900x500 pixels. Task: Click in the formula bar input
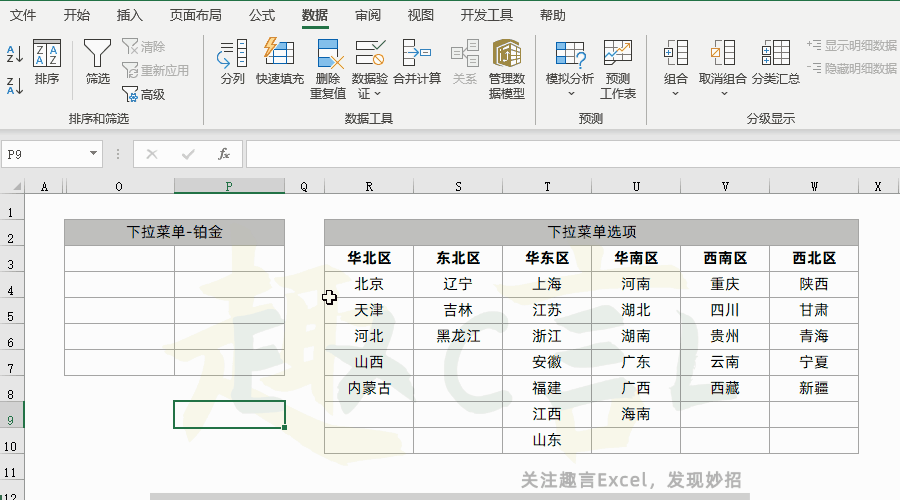(573, 154)
